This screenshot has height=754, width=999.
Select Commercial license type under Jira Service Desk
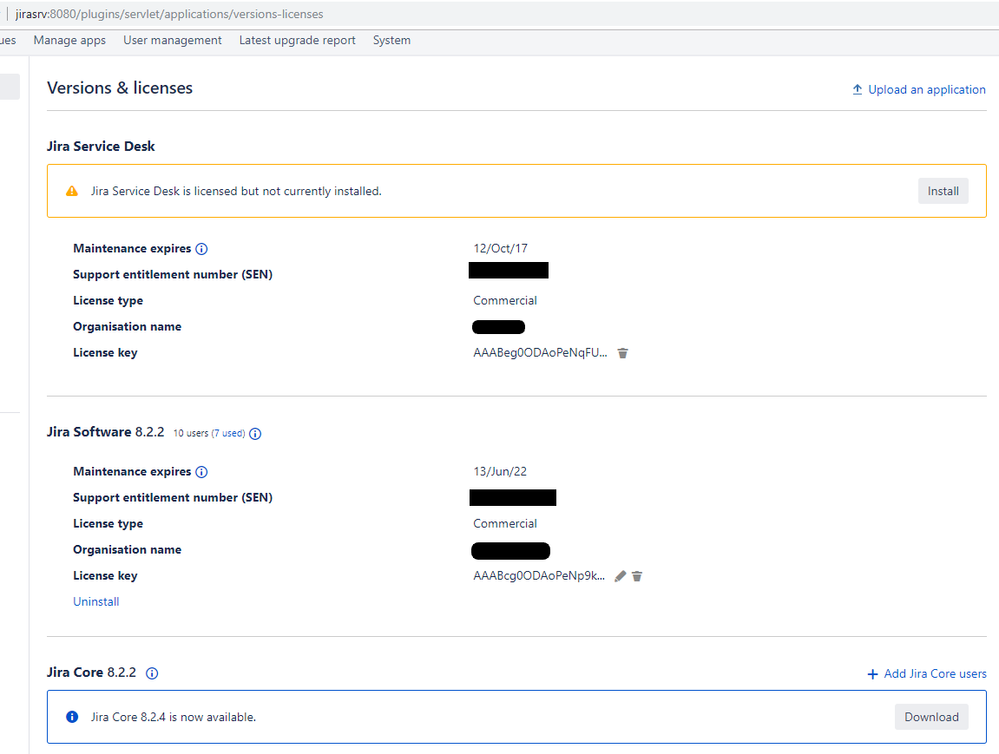click(x=505, y=301)
